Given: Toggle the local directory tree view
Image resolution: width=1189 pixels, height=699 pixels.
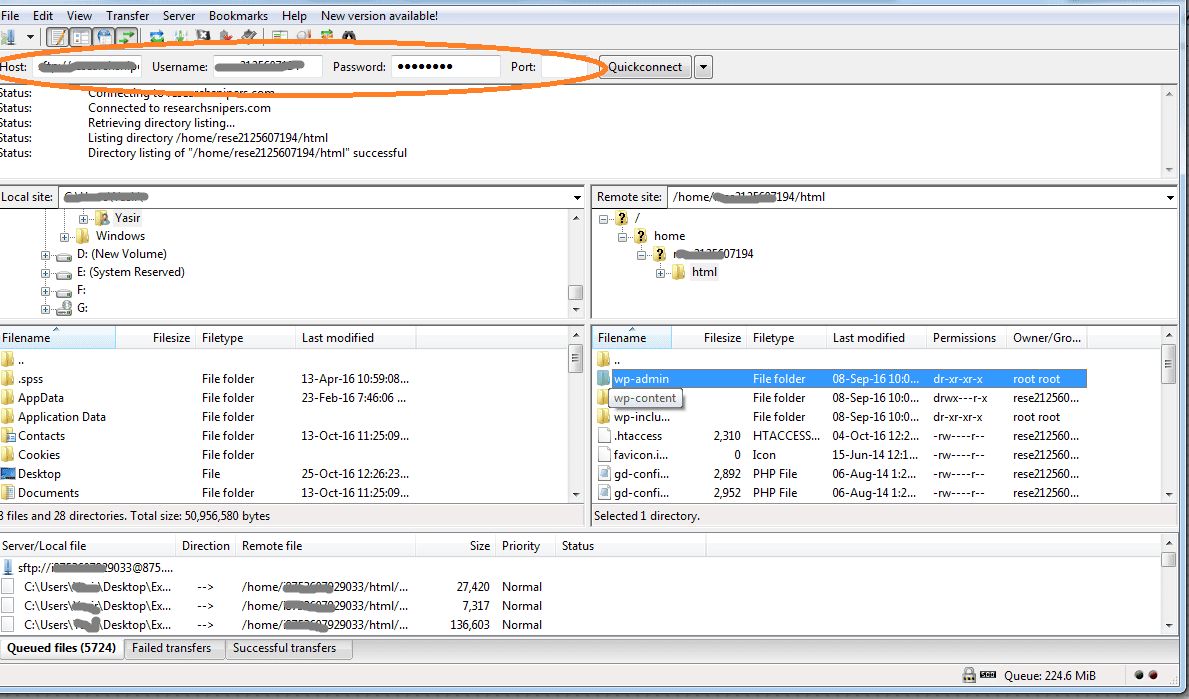Looking at the screenshot, I should [81, 37].
